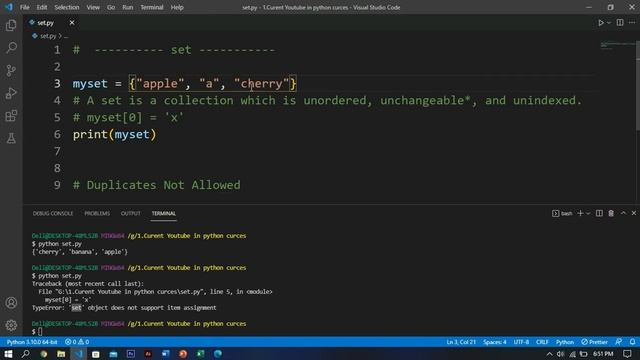Click the bash terminal profile label
The width and height of the screenshot is (640, 360).
pos(562,213)
